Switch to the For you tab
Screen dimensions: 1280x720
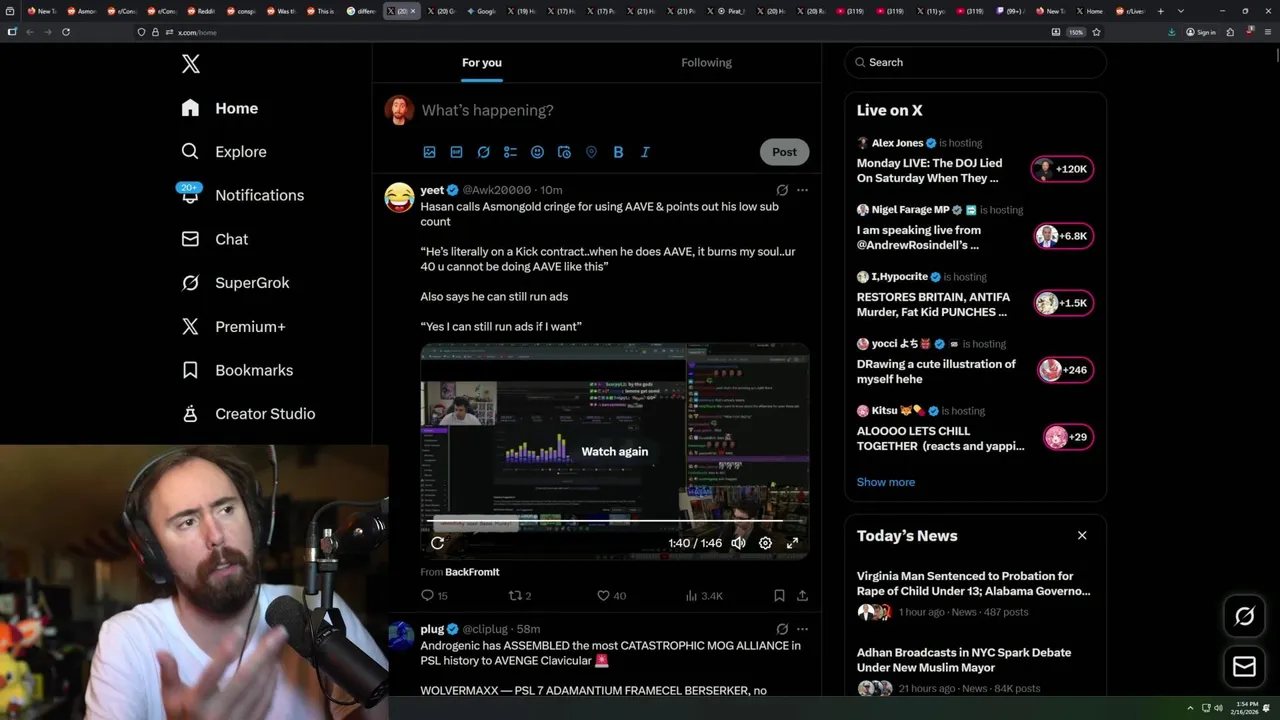[x=482, y=62]
